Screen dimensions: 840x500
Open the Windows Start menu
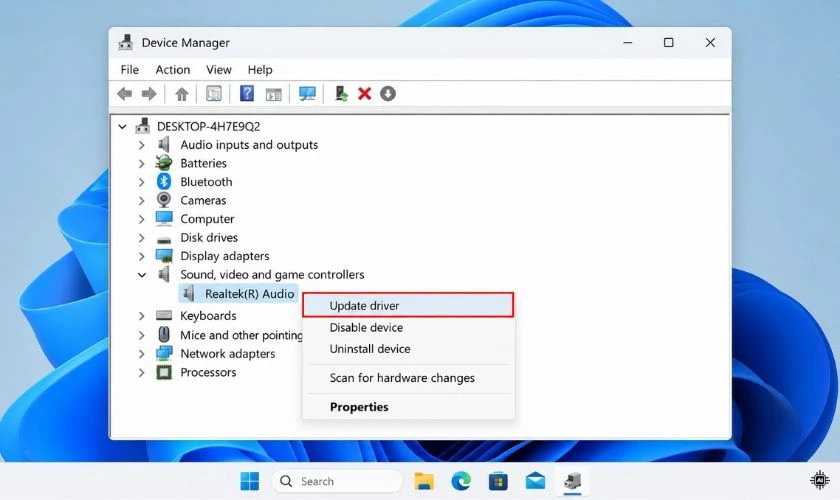tap(250, 481)
